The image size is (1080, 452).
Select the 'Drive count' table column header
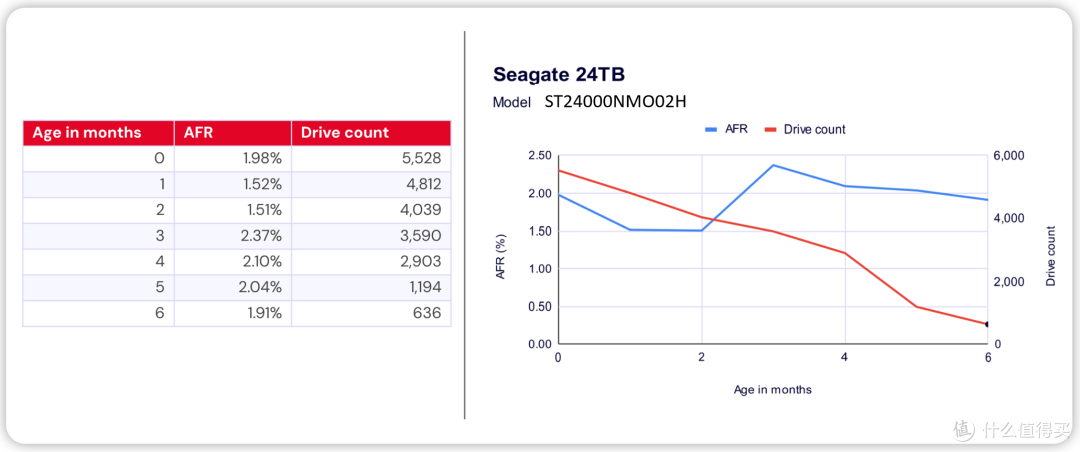pos(371,133)
